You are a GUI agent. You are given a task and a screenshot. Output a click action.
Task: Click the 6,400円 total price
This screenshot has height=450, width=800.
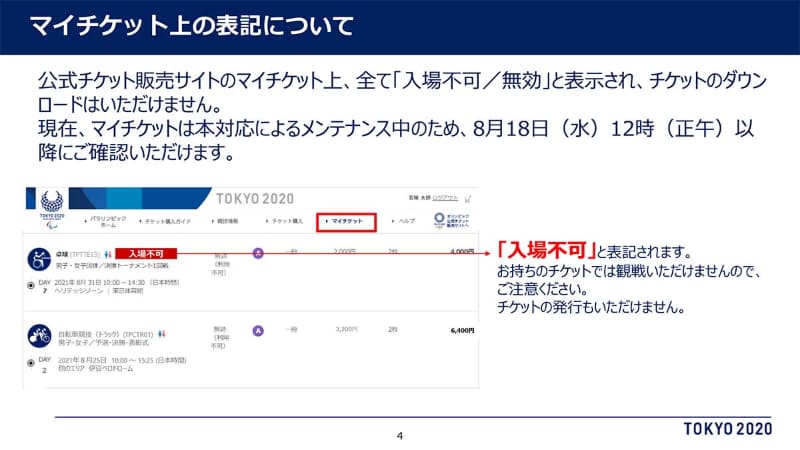coord(462,331)
